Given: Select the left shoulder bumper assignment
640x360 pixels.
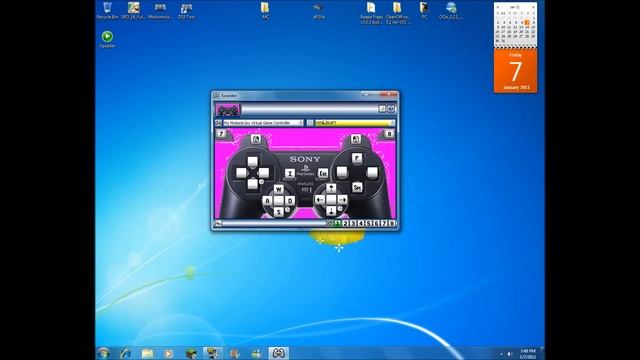Looking at the screenshot, I should [x=256, y=139].
